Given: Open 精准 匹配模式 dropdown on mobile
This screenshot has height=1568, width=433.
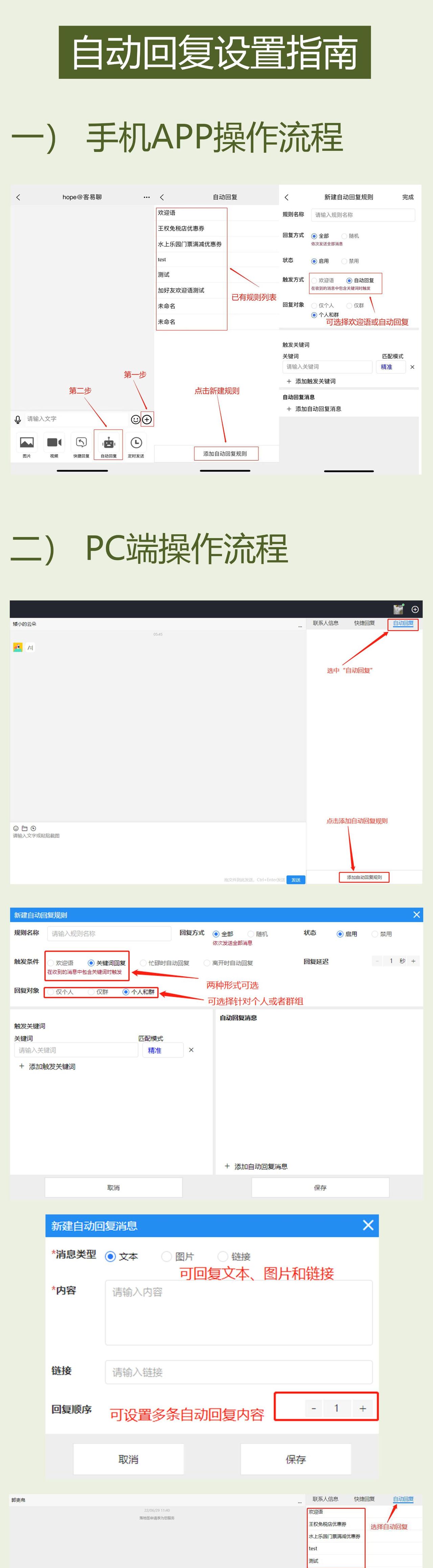Looking at the screenshot, I should click(x=390, y=367).
